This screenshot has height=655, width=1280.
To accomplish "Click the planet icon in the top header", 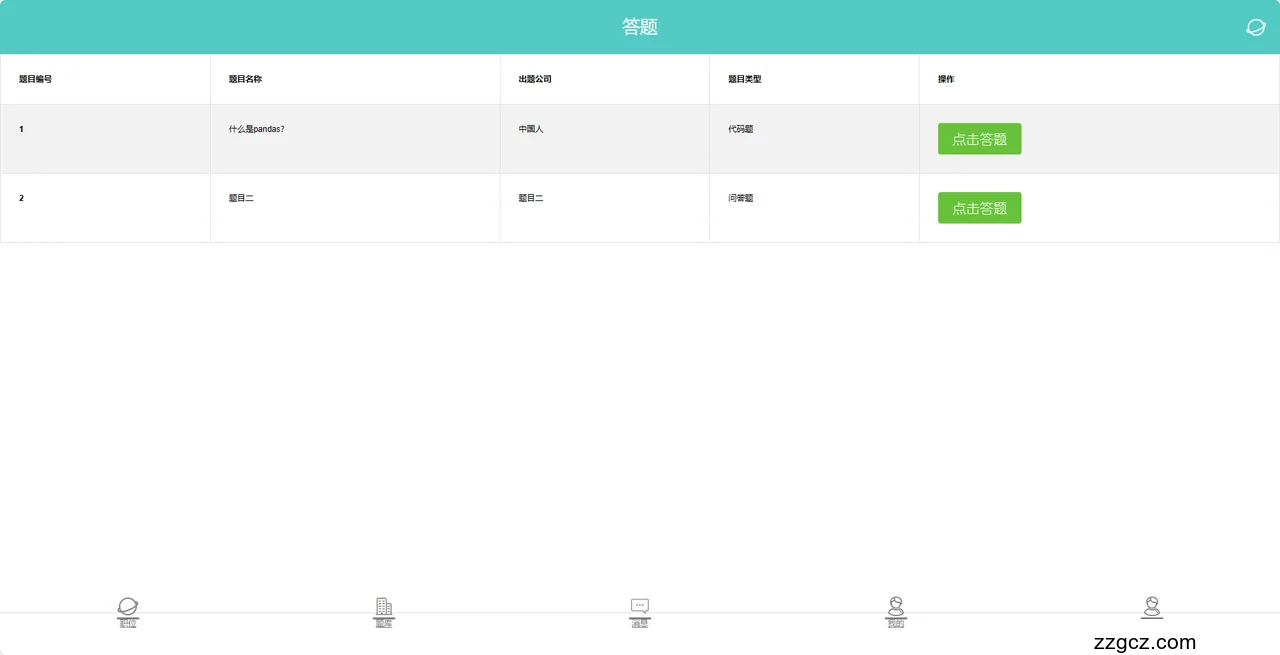I will coord(1255,27).
